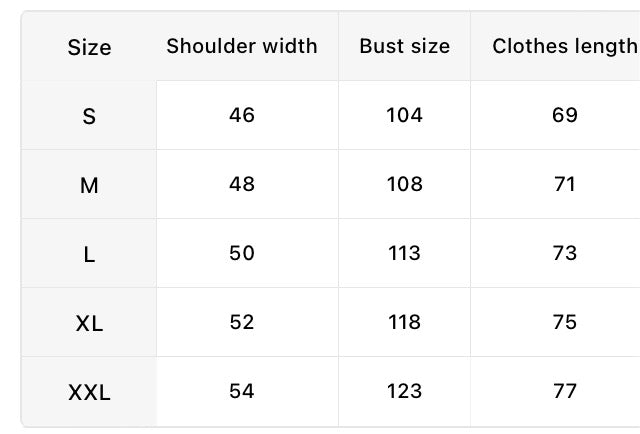Click the bust size value 123
This screenshot has width=640, height=434.
pos(404,391)
